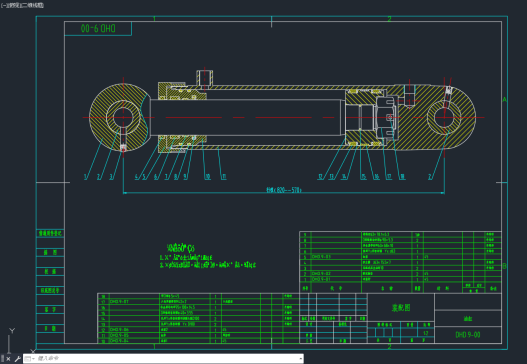Select part balloon number 15
Screen dimensions: 527x364
pyautogui.click(x=363, y=176)
